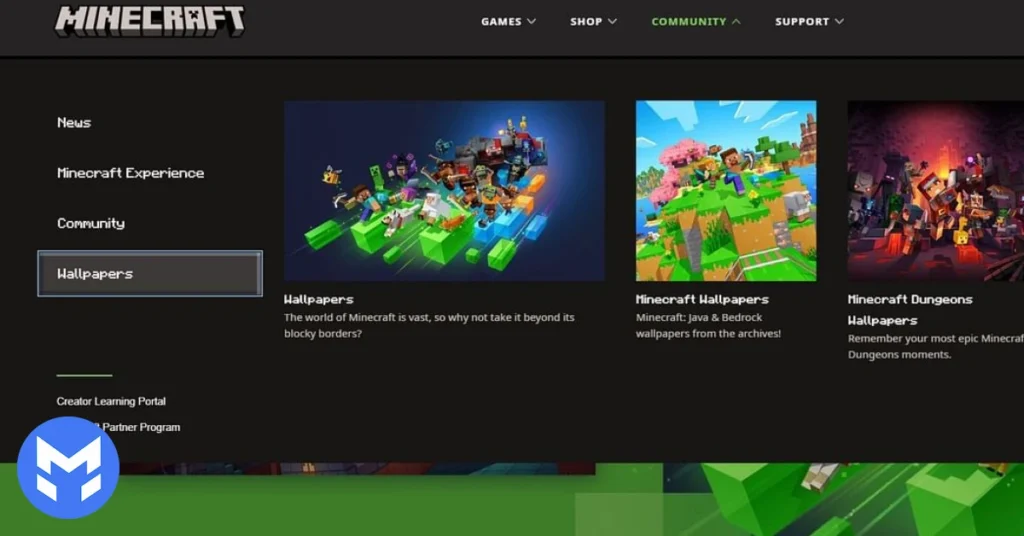1024x536 pixels.
Task: Collapse the Community dropdown menu
Action: coord(696,22)
